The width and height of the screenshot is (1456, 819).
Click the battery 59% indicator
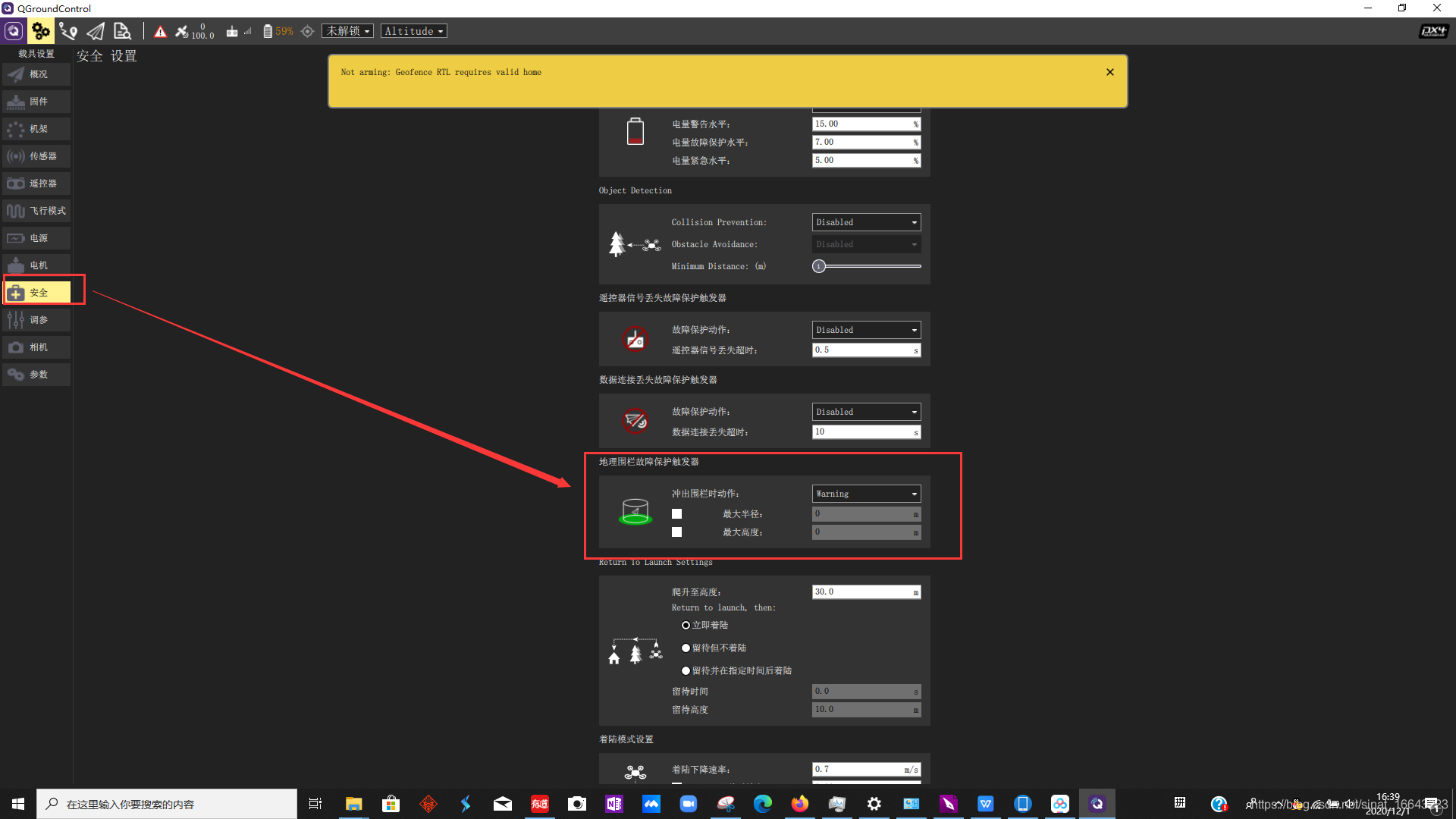click(278, 31)
